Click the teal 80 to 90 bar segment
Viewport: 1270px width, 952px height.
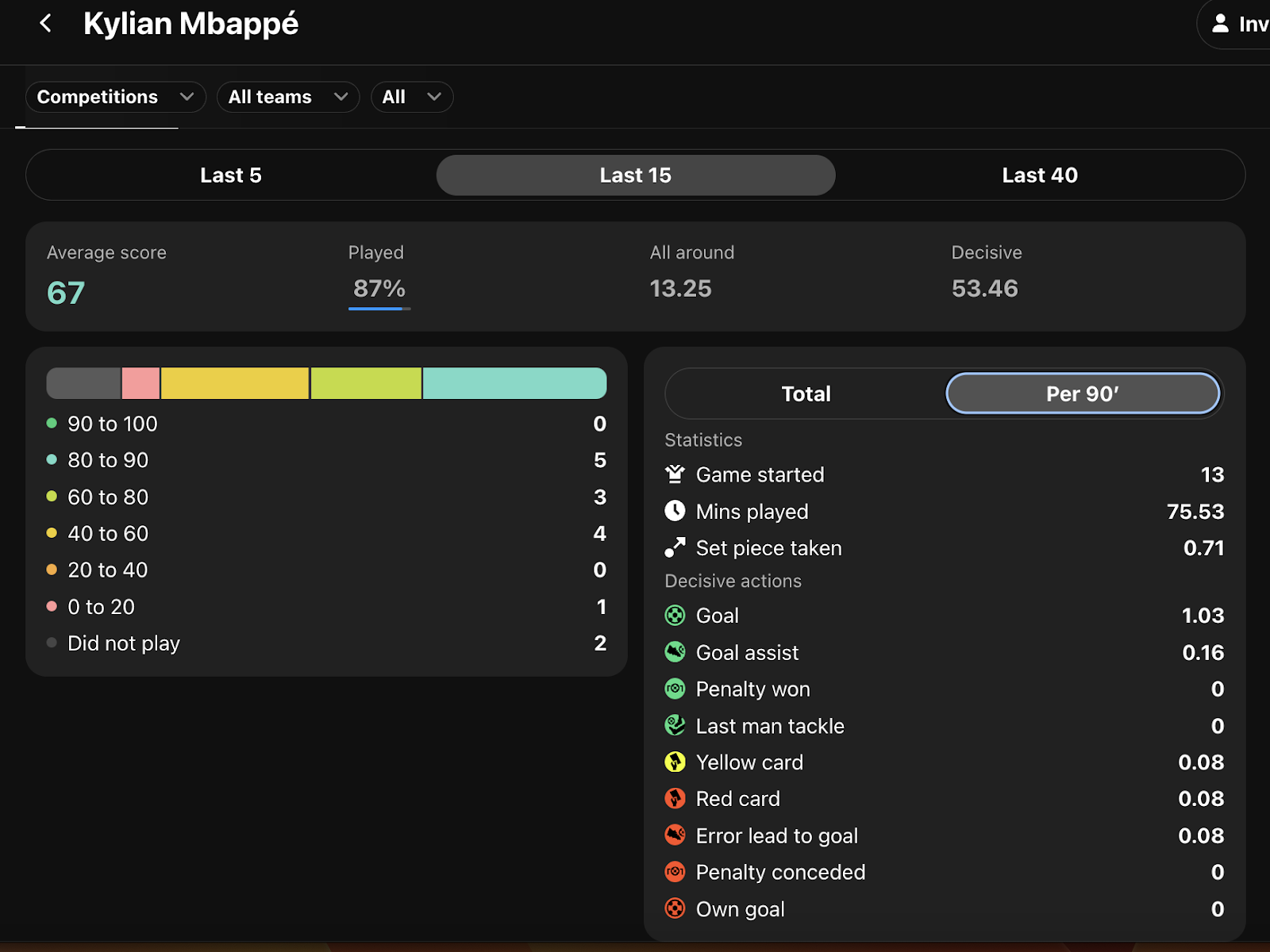[515, 383]
